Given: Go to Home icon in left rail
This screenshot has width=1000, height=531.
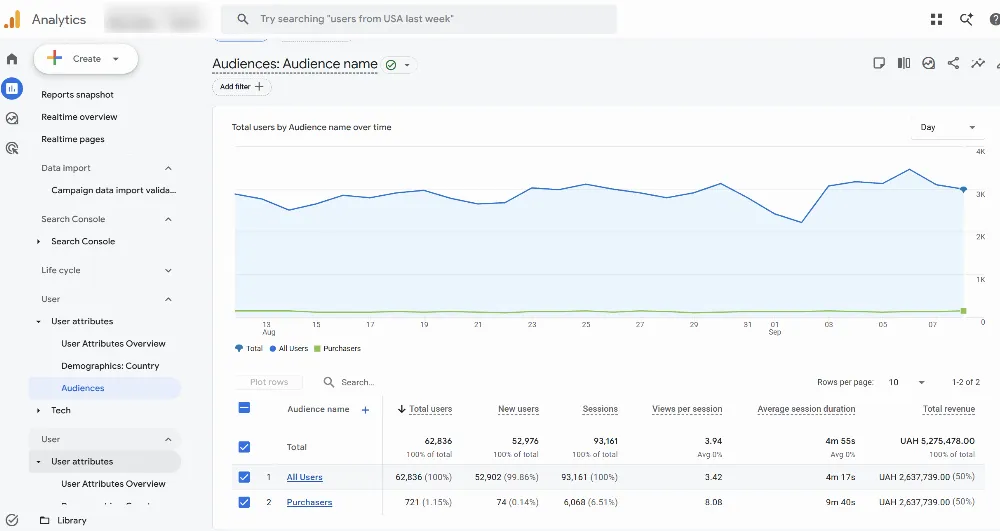Looking at the screenshot, I should 11,59.
